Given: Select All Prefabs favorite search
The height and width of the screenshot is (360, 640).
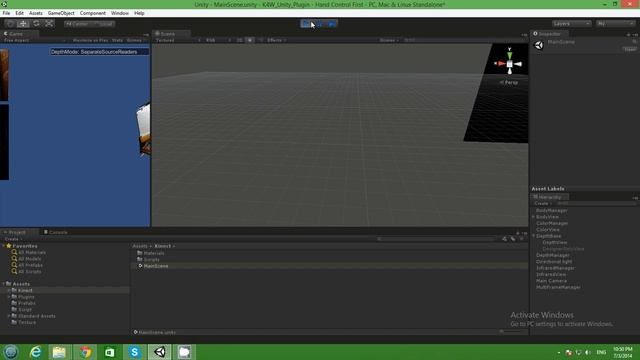Looking at the screenshot, I should [27, 265].
